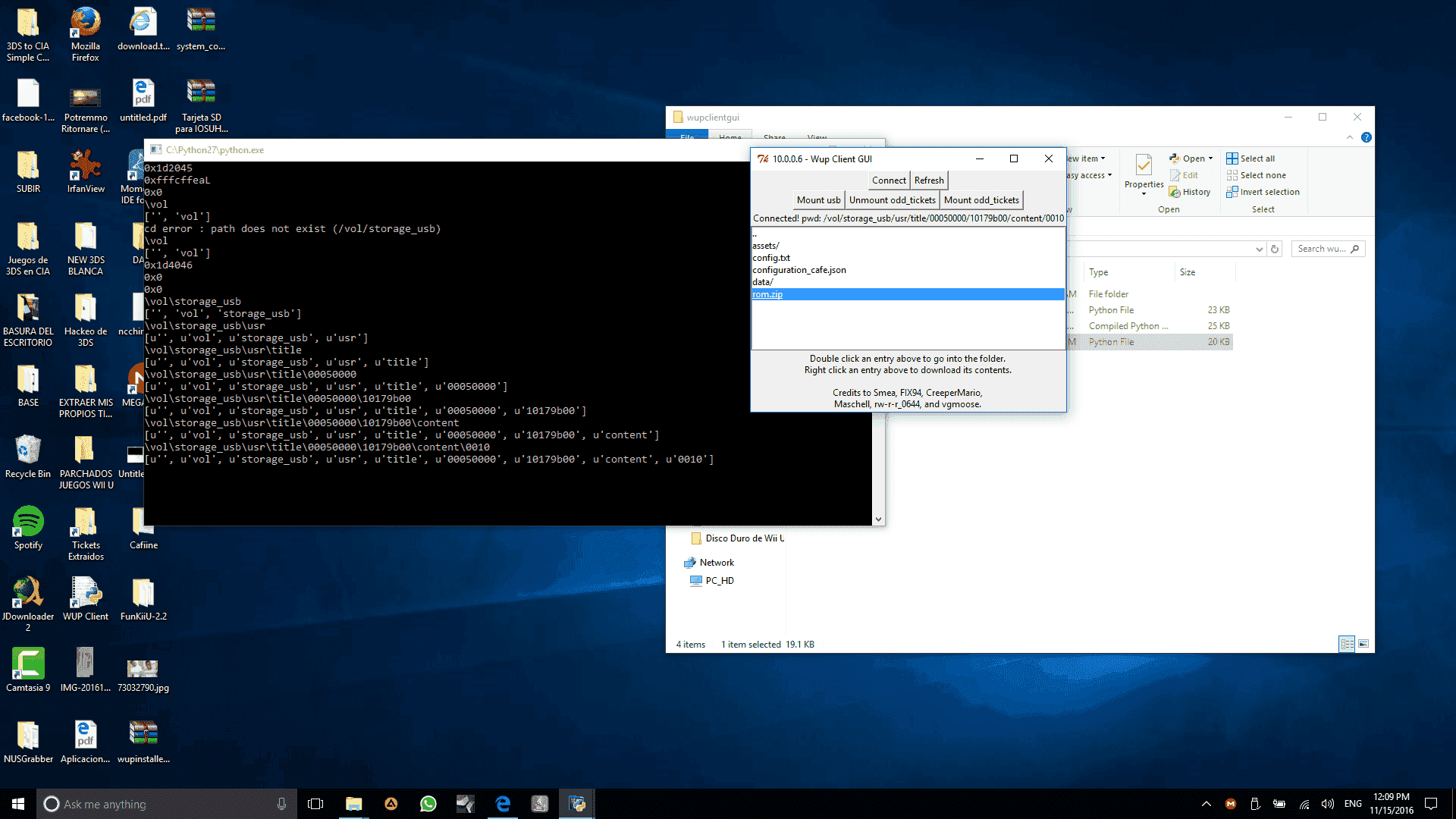Click Connect in the Wup Client GUI
Viewport: 1456px width, 819px height.
tap(889, 180)
